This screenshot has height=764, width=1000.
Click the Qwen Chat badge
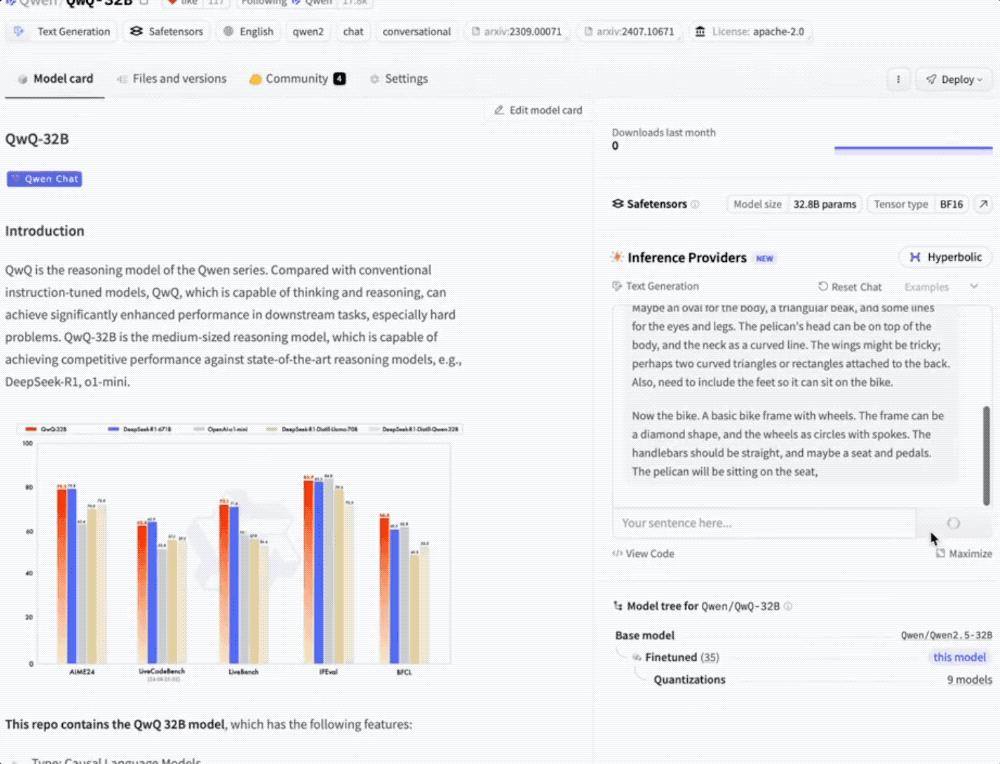45,179
